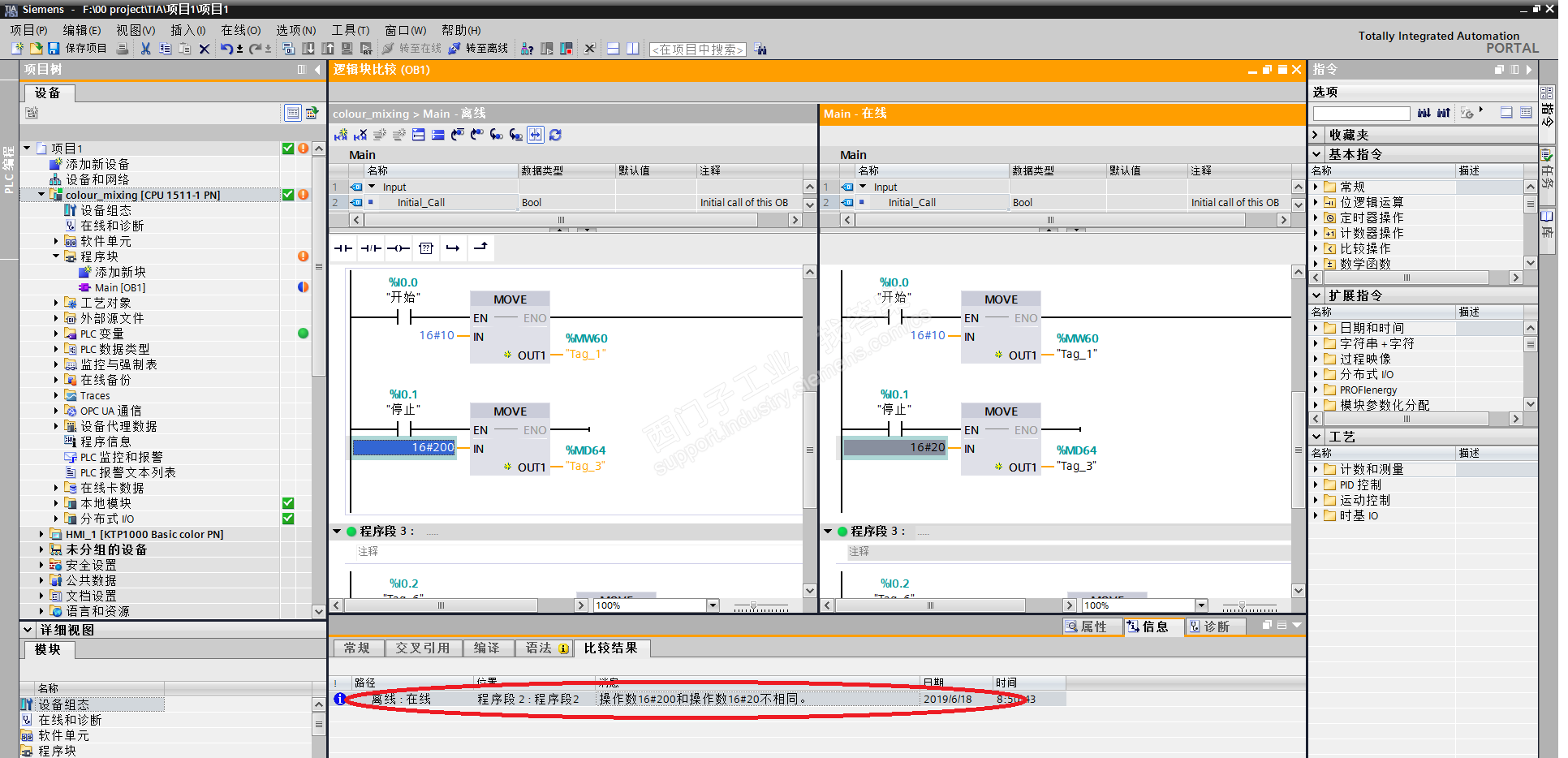Insert a normally open contact from the favorites bar
Image resolution: width=1568 pixels, height=758 pixels.
(343, 248)
